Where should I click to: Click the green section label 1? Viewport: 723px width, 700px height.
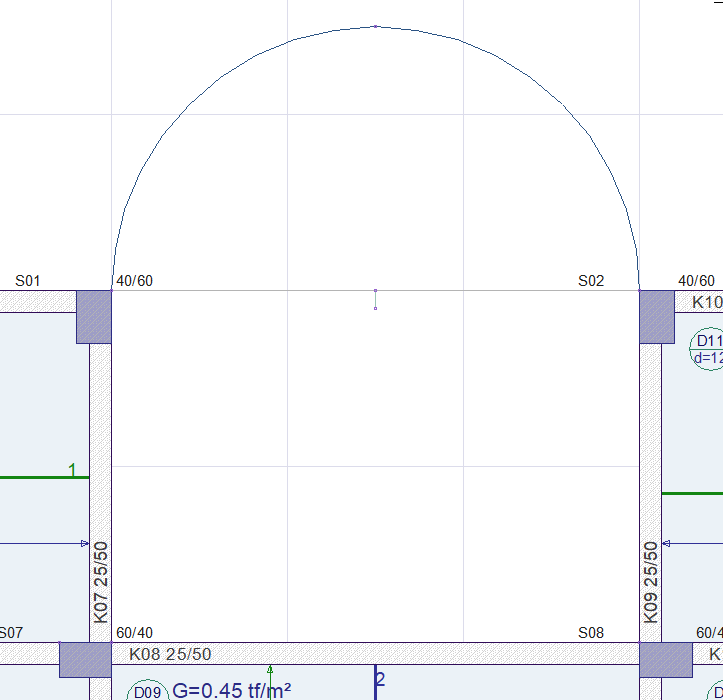tap(72, 470)
